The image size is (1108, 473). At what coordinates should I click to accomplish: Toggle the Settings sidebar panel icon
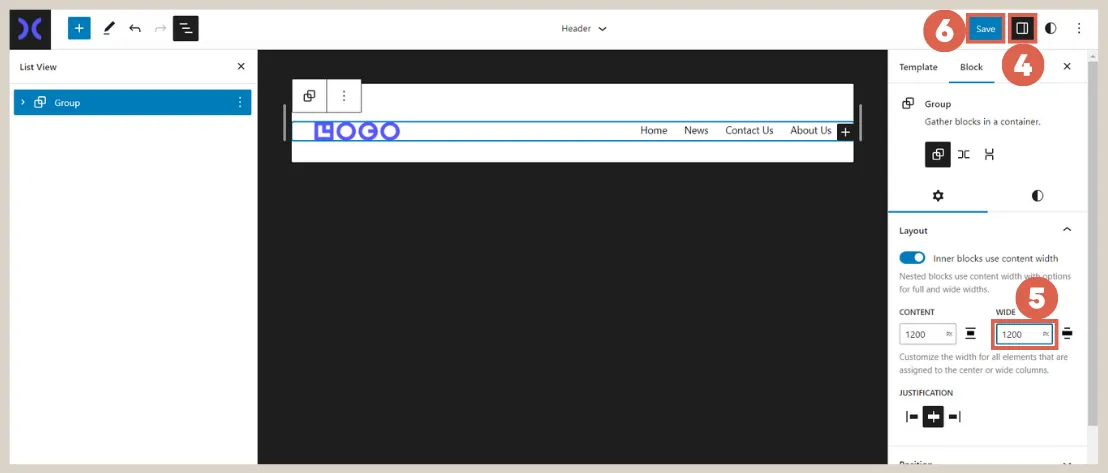tap(1022, 28)
